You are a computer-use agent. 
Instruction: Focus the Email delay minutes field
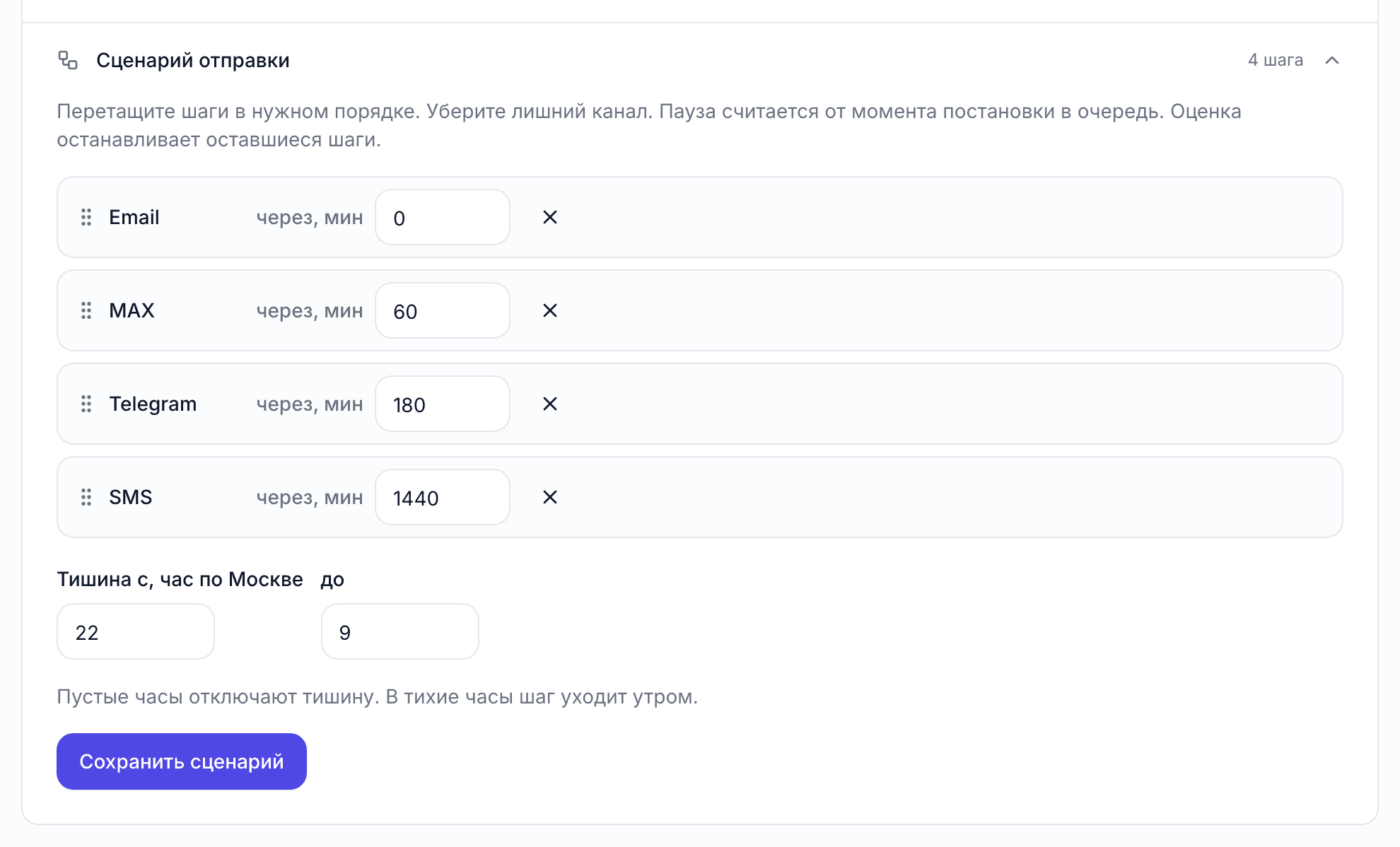pyautogui.click(x=443, y=217)
